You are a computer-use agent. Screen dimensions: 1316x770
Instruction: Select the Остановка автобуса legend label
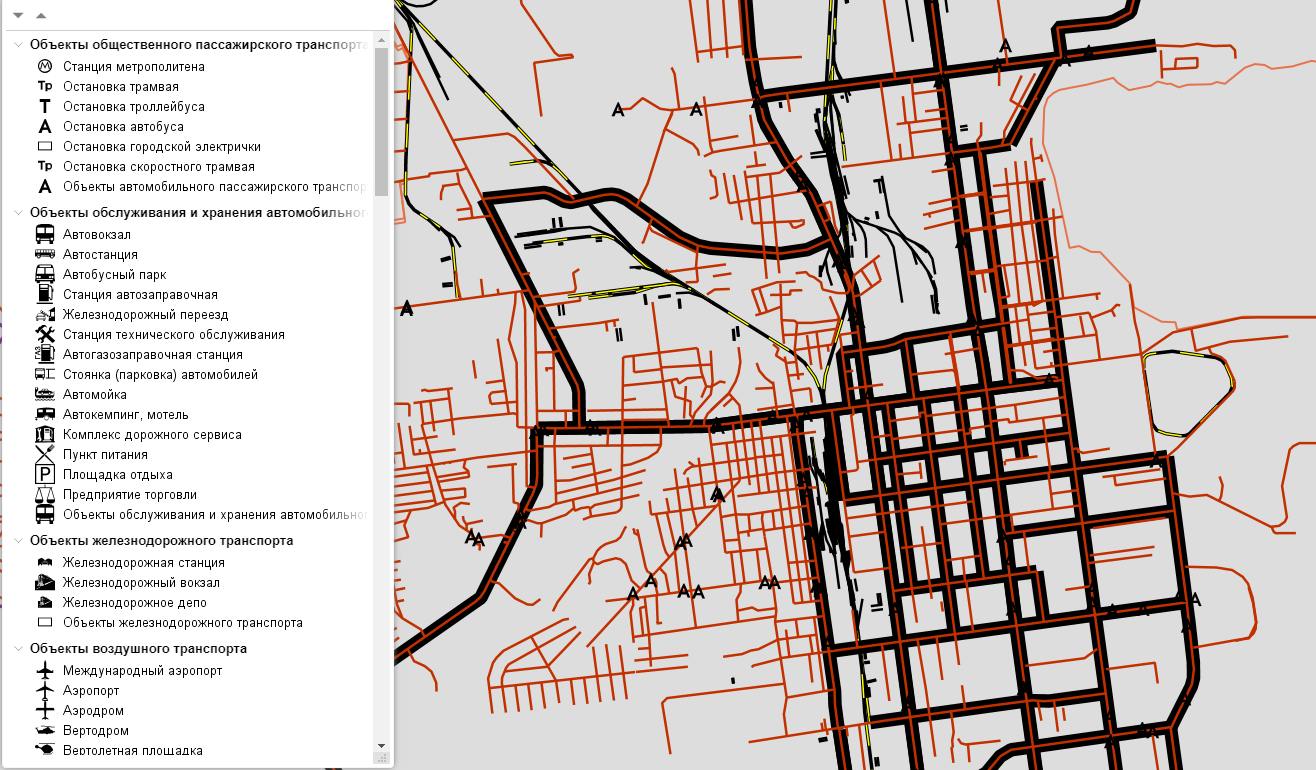123,126
